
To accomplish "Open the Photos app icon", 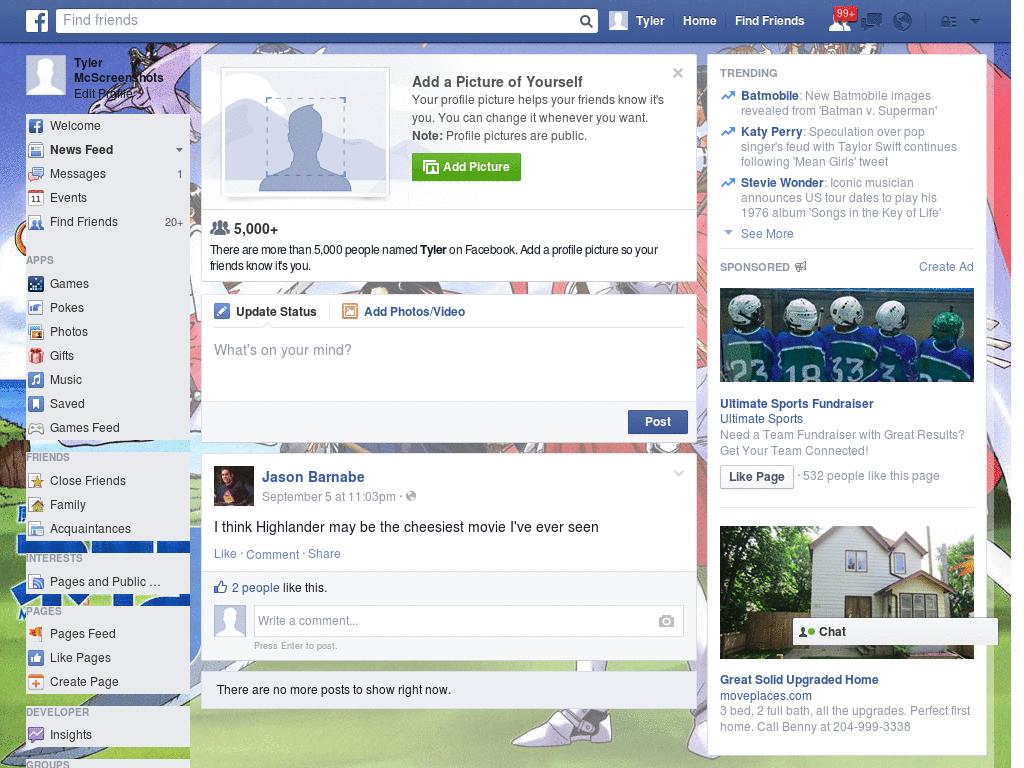I will (x=36, y=332).
